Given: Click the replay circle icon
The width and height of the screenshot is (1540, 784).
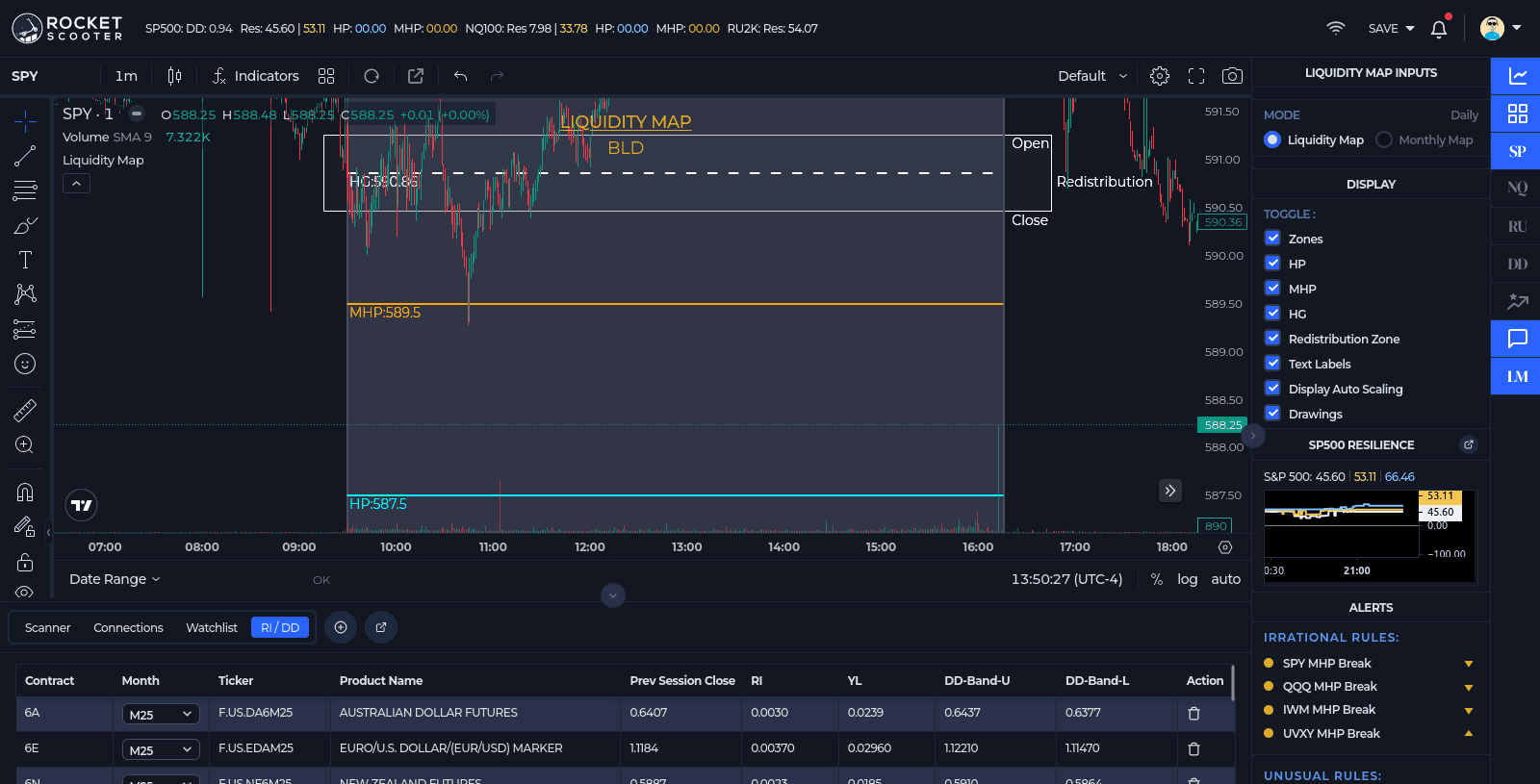Looking at the screenshot, I should (372, 76).
